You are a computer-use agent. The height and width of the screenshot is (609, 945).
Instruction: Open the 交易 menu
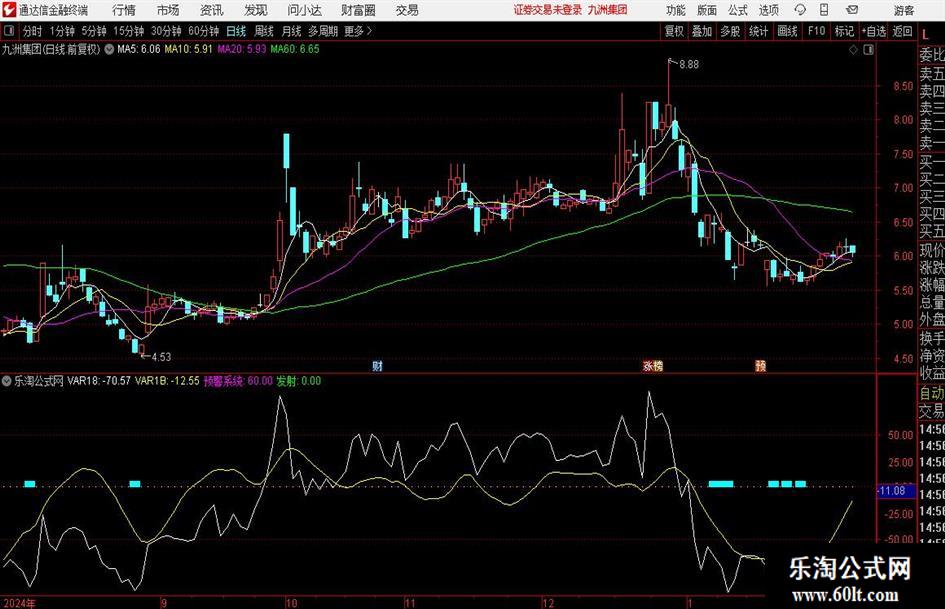(x=407, y=10)
